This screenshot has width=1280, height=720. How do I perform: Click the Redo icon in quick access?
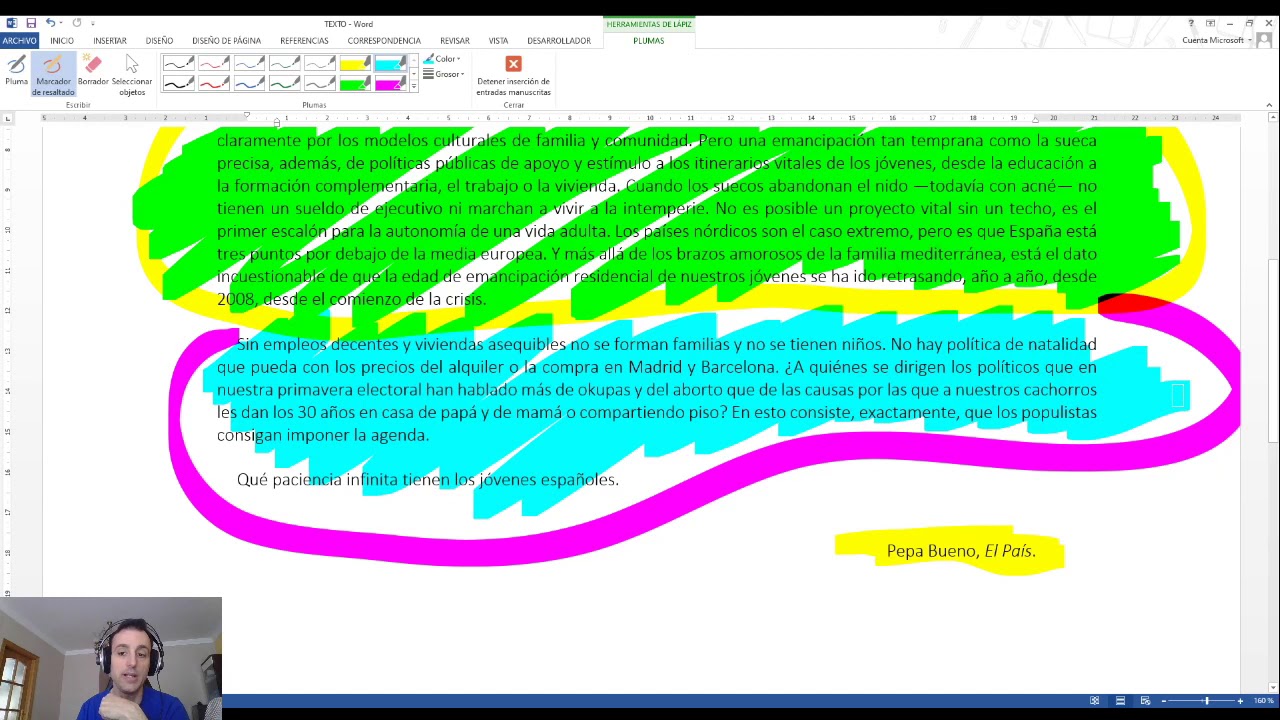point(76,23)
